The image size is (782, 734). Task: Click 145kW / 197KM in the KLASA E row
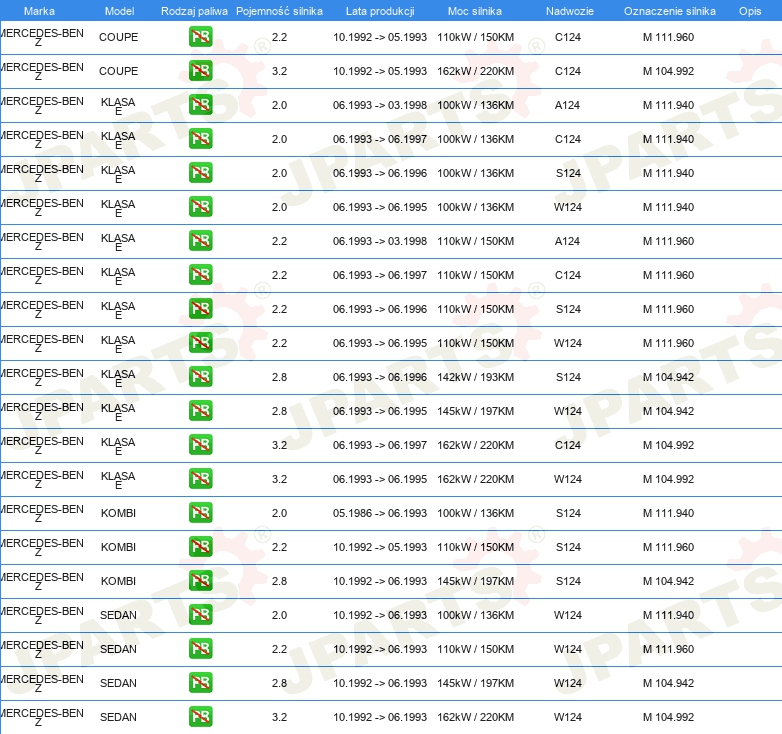[475, 411]
